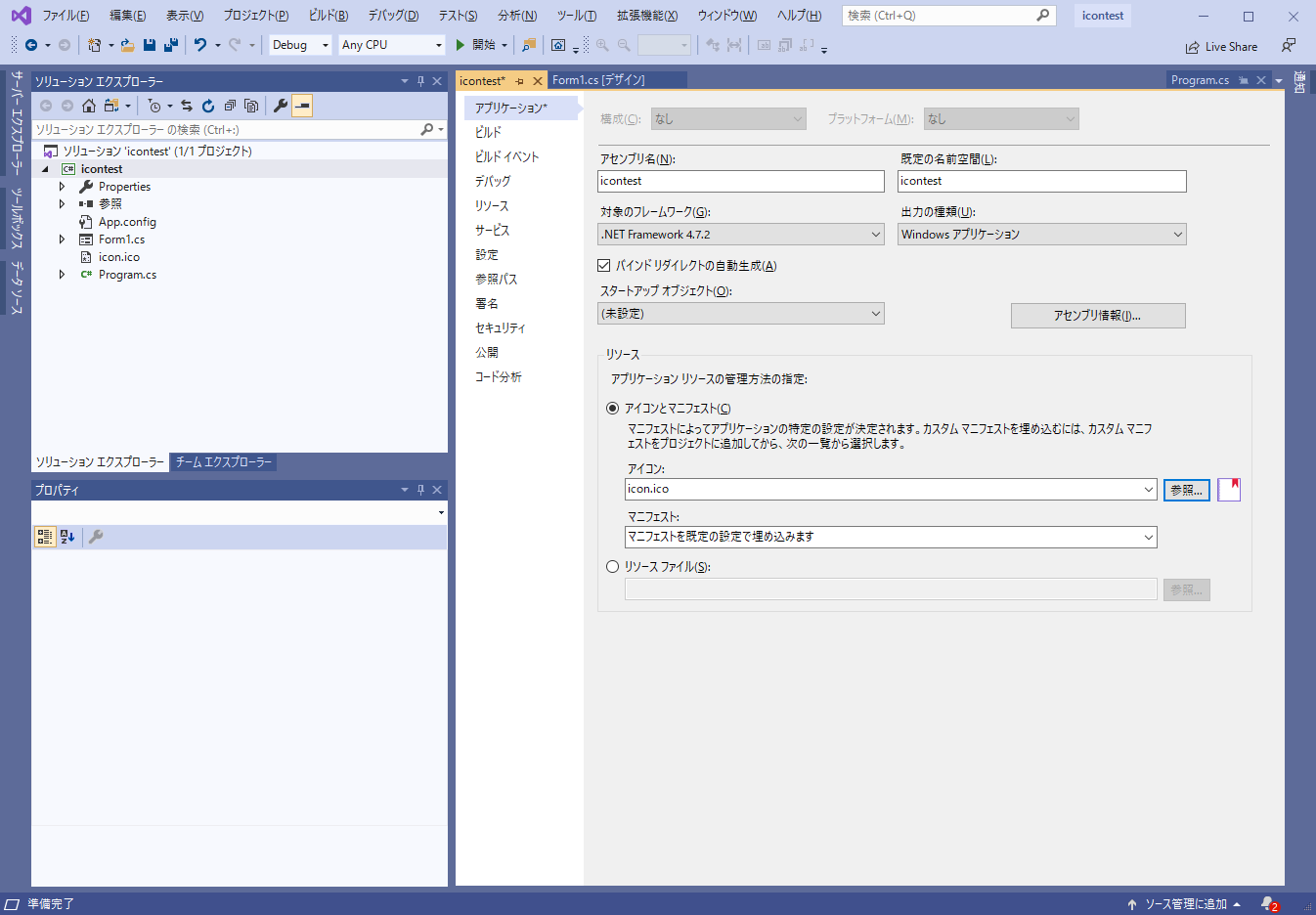Switch views icon in Solution Explorer toolbar
The height and width of the screenshot is (915, 1316).
[111, 106]
